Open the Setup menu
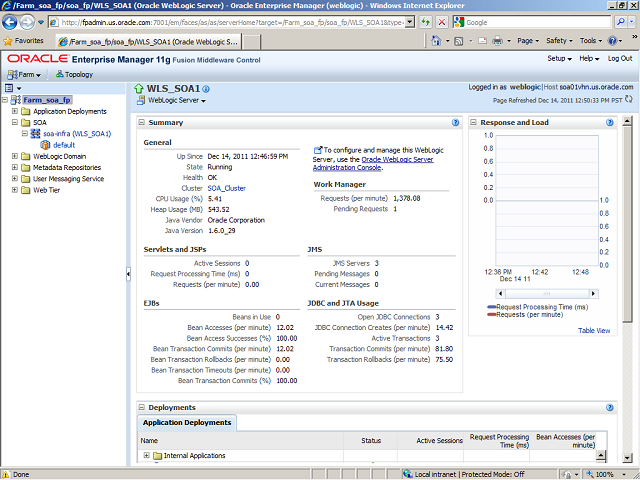 pos(559,59)
